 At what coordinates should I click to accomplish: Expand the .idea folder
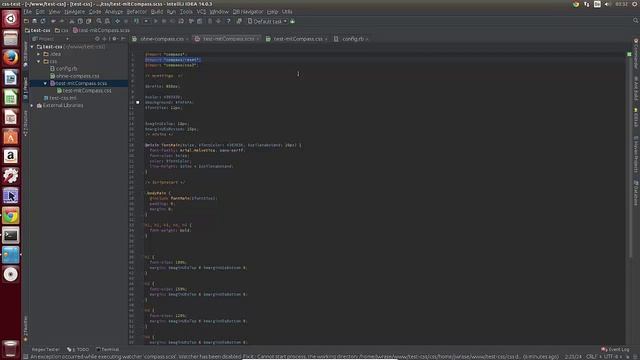(39, 54)
